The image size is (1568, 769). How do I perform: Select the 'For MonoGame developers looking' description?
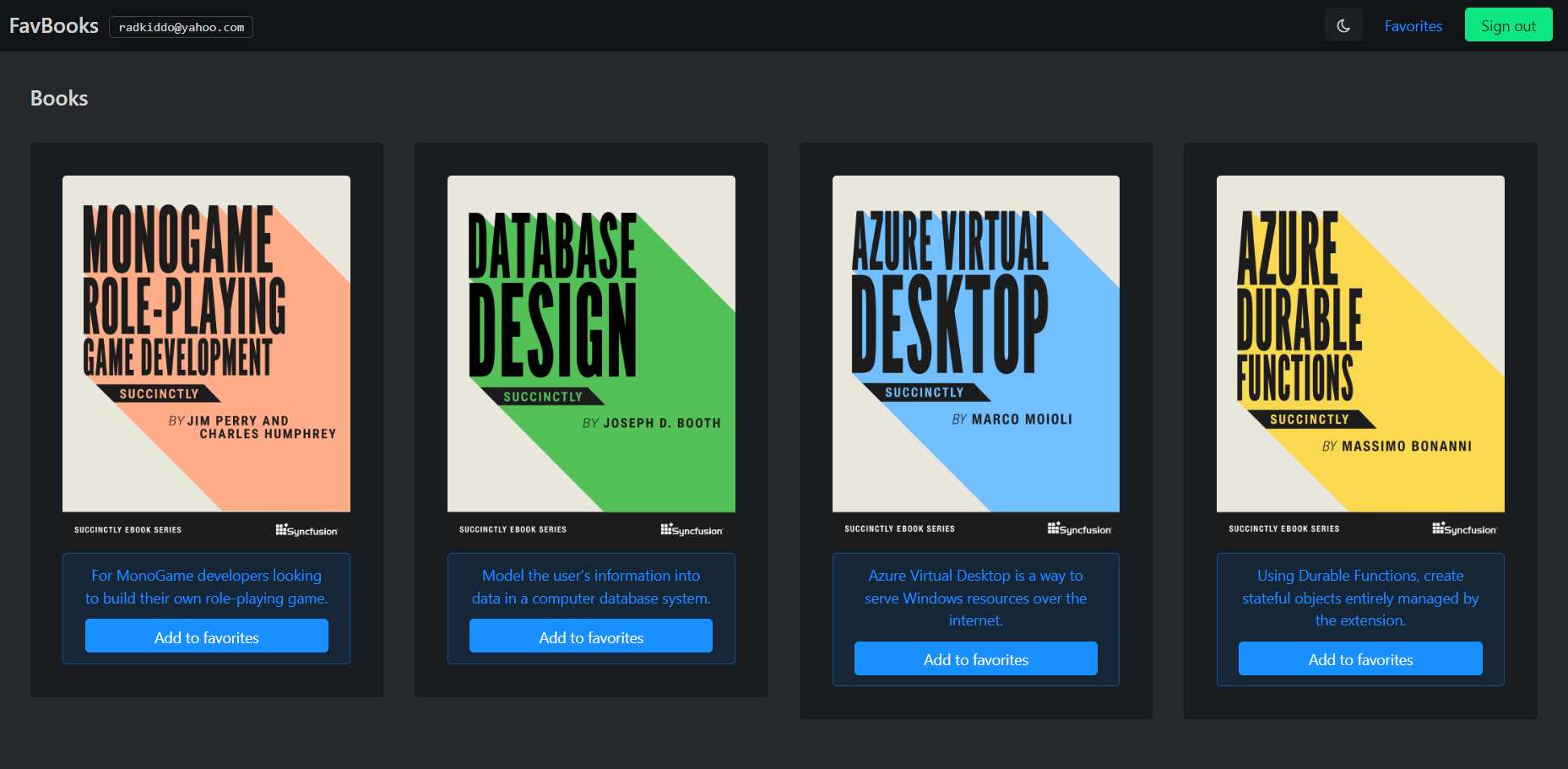click(207, 587)
